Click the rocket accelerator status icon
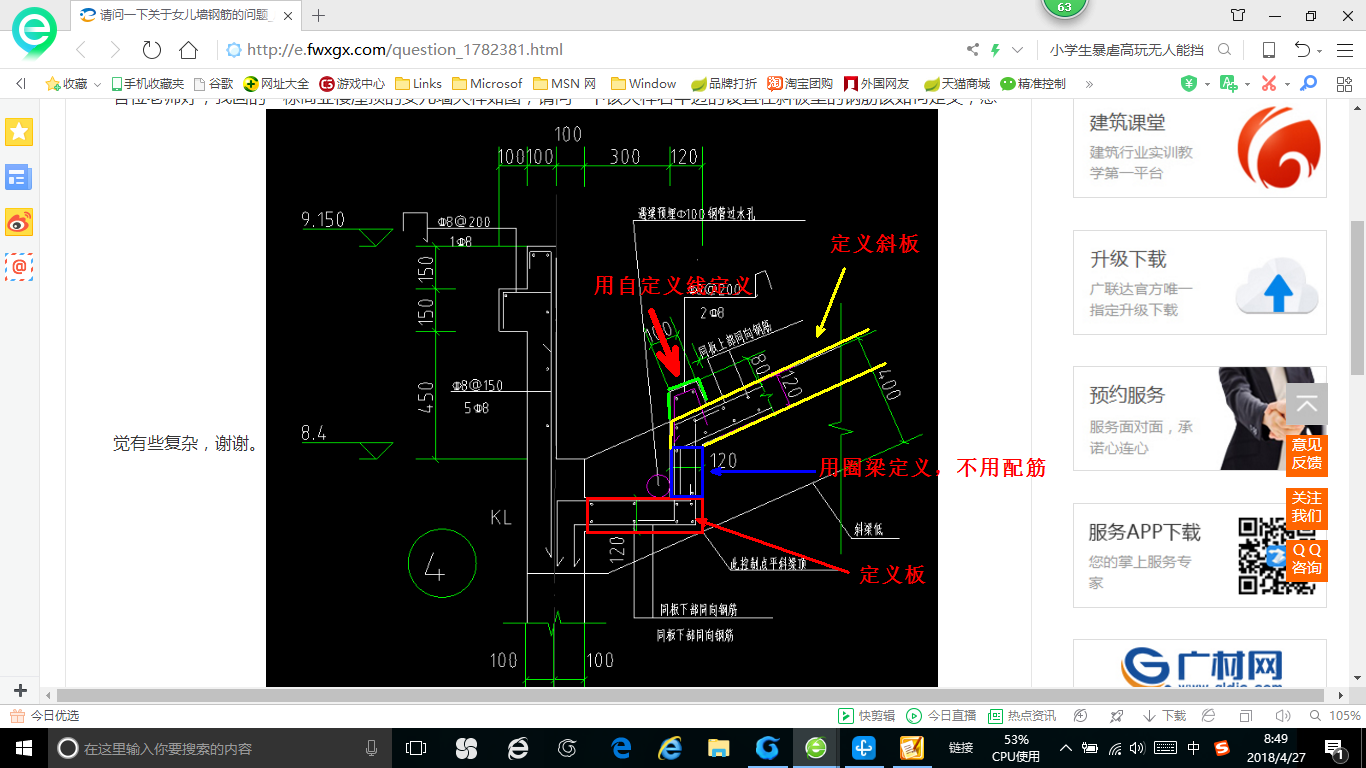 coord(1117,716)
